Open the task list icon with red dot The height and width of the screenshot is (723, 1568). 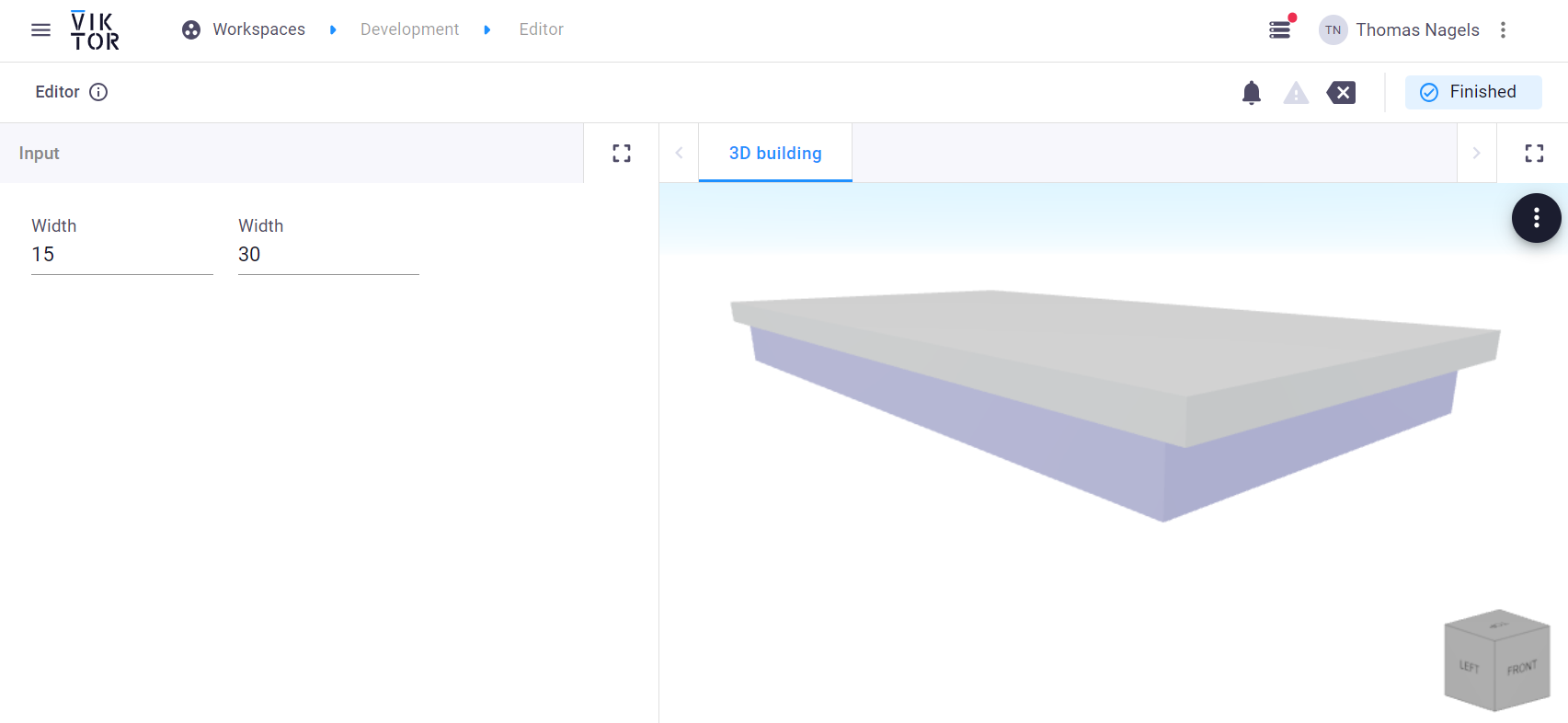point(1279,30)
